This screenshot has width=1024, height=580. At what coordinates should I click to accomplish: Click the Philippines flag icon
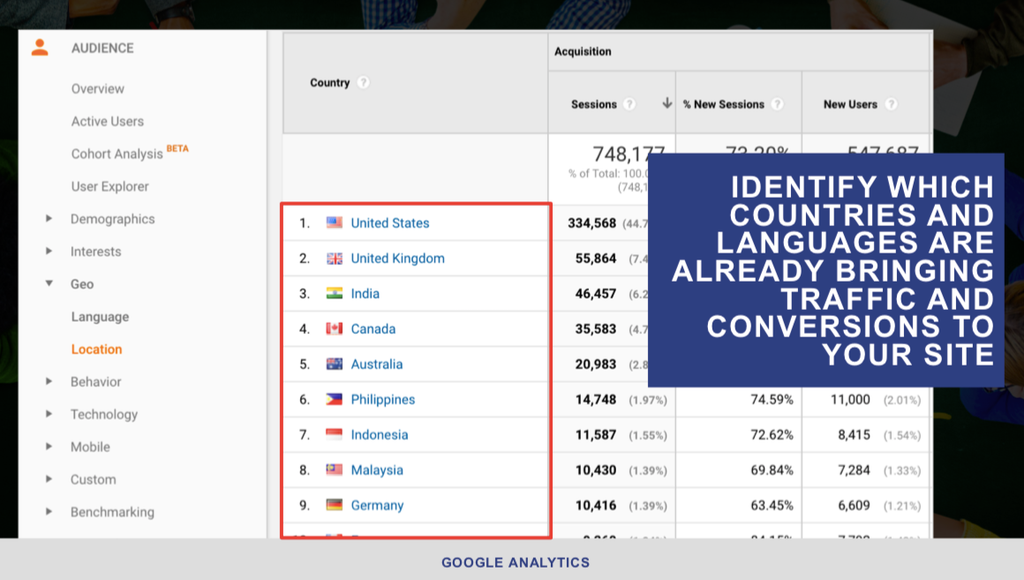pos(334,399)
